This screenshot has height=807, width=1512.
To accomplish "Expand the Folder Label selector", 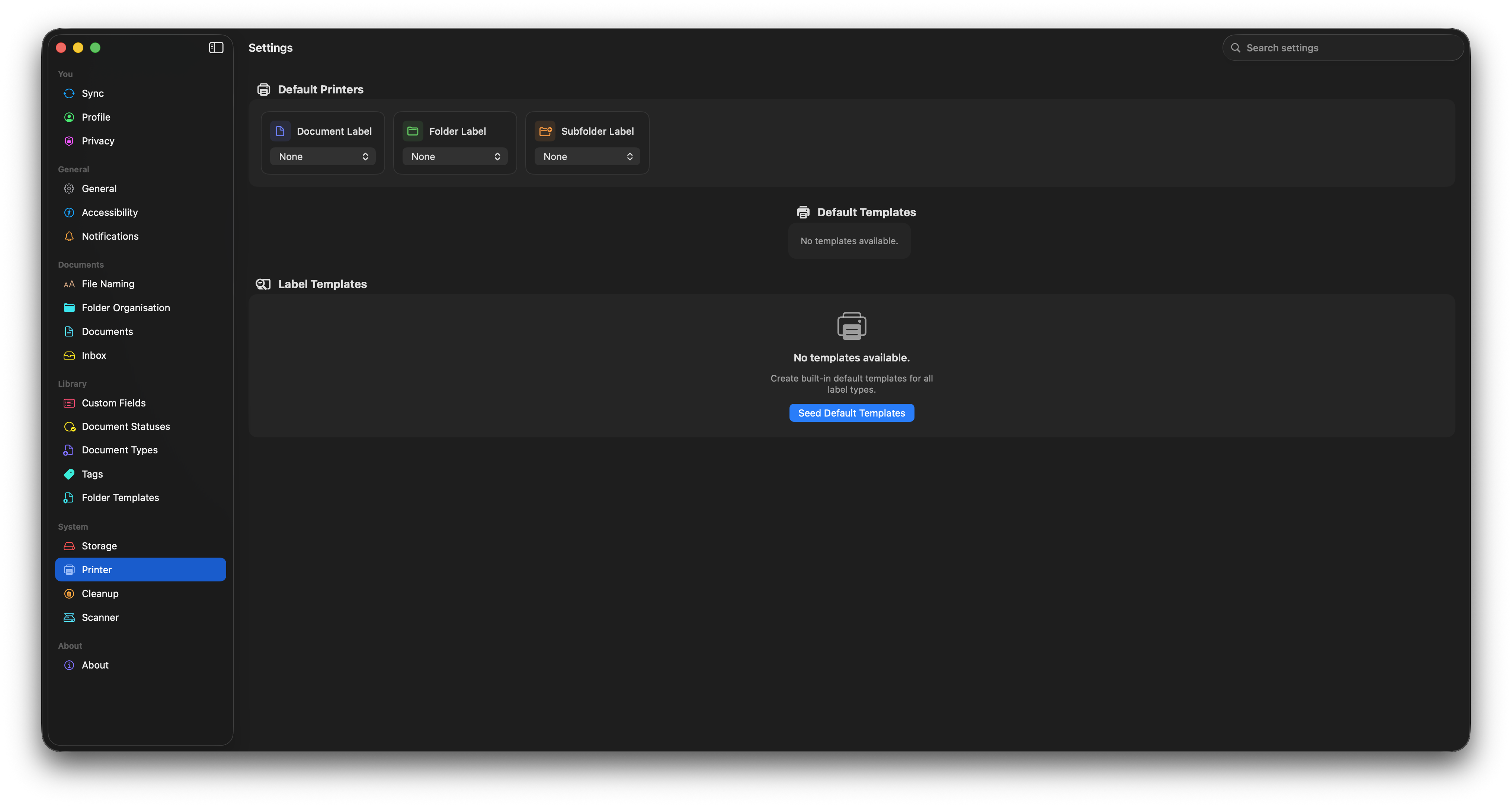I will tap(454, 156).
